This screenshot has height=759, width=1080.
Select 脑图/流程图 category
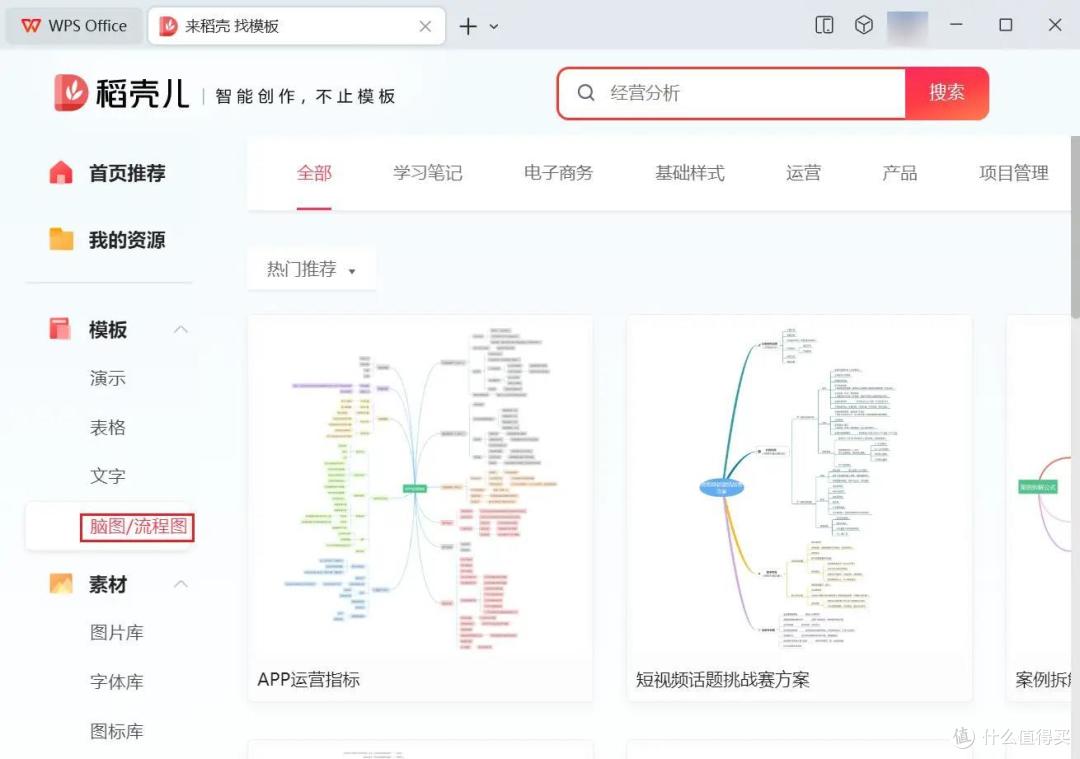(138, 527)
